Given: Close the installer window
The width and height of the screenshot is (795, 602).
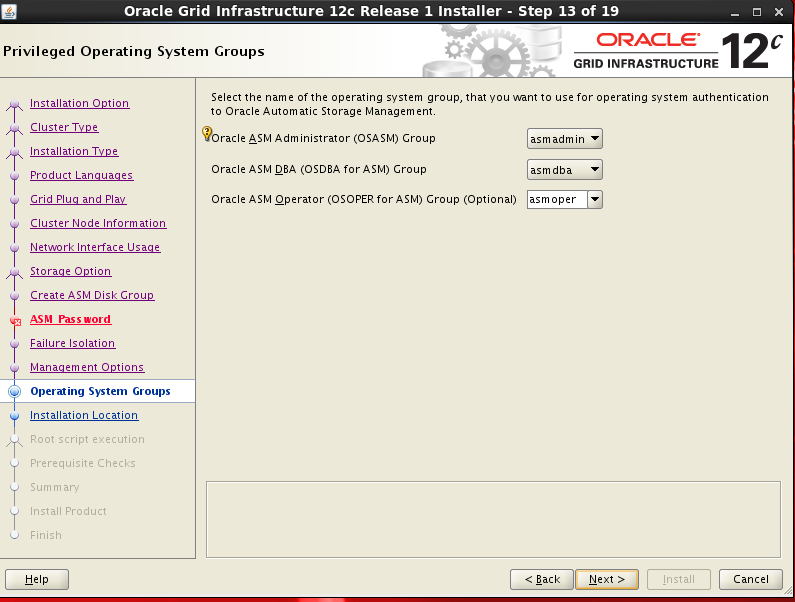Looking at the screenshot, I should (x=779, y=12).
